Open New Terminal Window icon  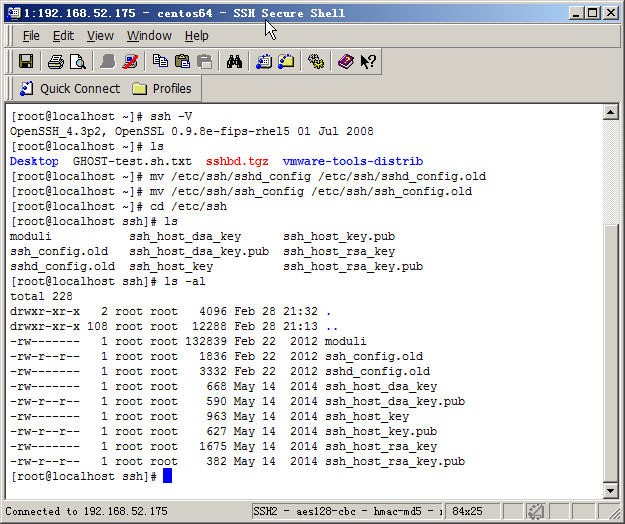click(264, 62)
